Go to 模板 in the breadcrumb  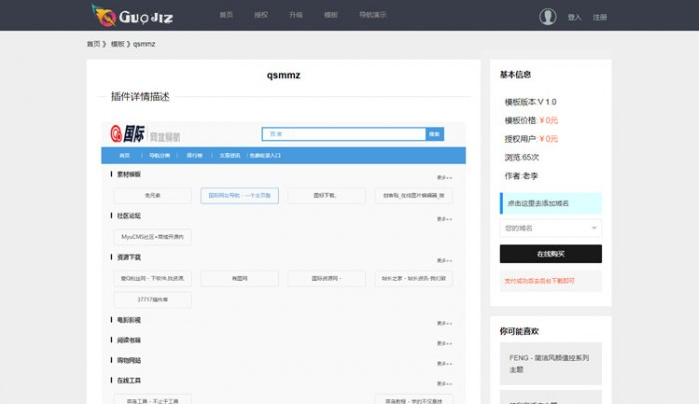118,44
